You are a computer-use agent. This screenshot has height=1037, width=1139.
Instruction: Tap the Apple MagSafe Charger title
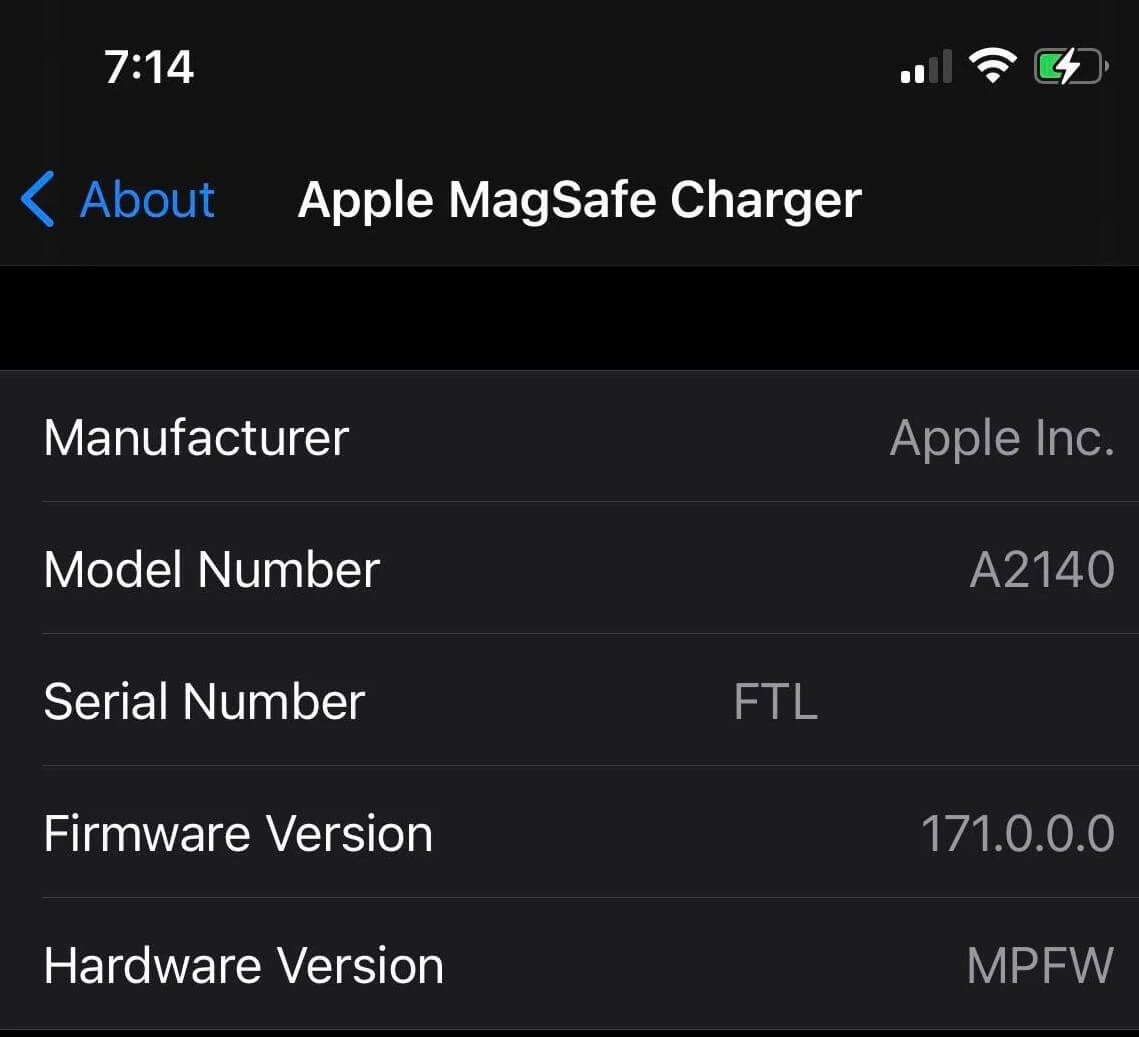579,199
